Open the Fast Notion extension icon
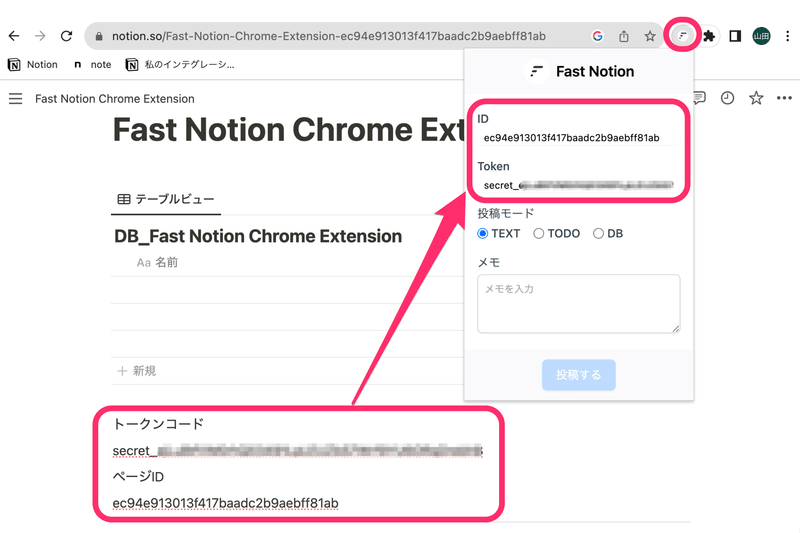 click(682, 36)
